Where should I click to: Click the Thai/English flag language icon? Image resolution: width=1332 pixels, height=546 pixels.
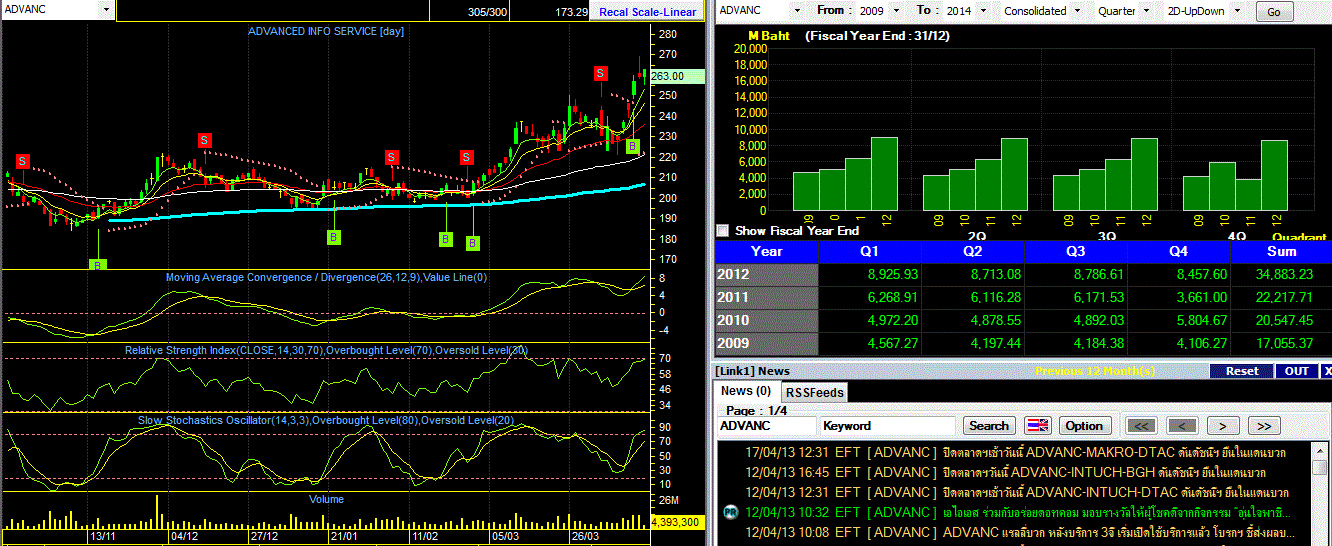pos(1038,425)
